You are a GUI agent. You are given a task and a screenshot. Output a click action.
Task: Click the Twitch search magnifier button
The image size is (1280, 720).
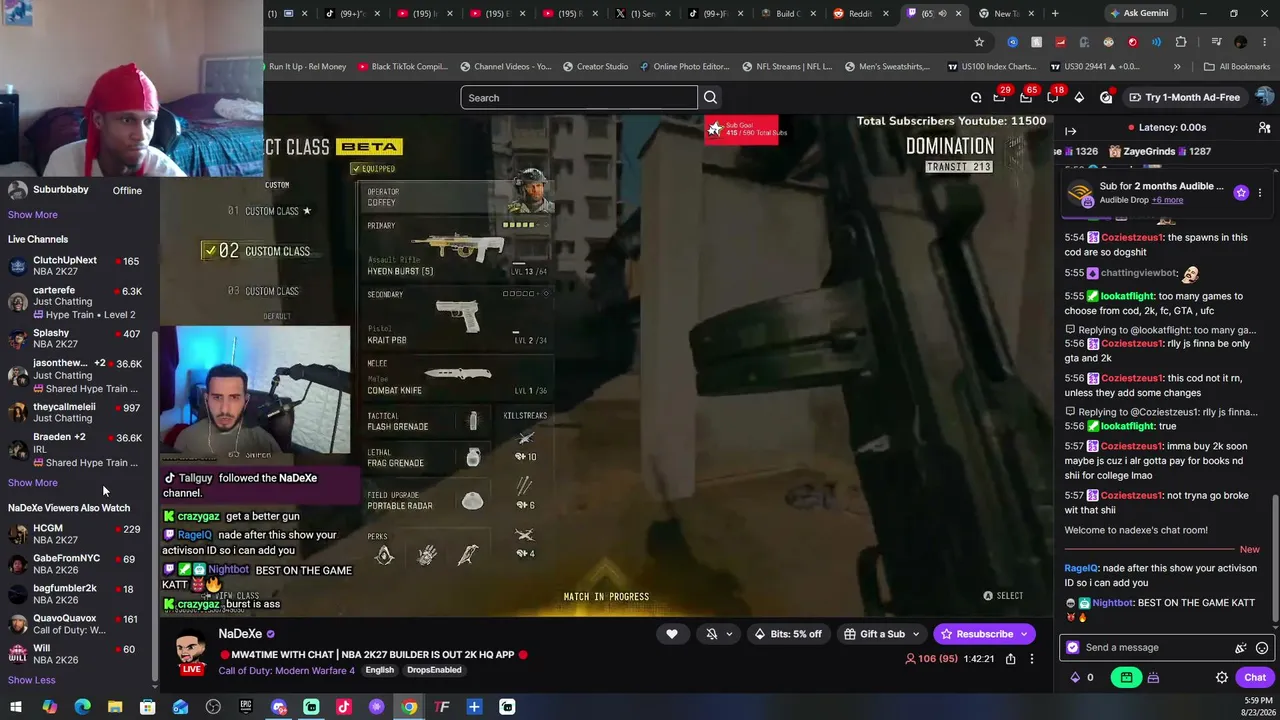click(710, 97)
